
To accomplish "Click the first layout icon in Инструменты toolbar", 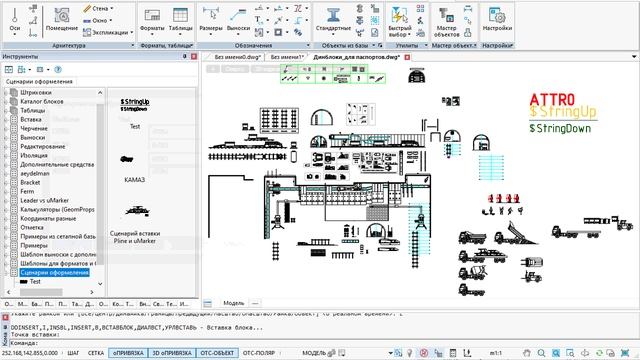I will pos(9,70).
